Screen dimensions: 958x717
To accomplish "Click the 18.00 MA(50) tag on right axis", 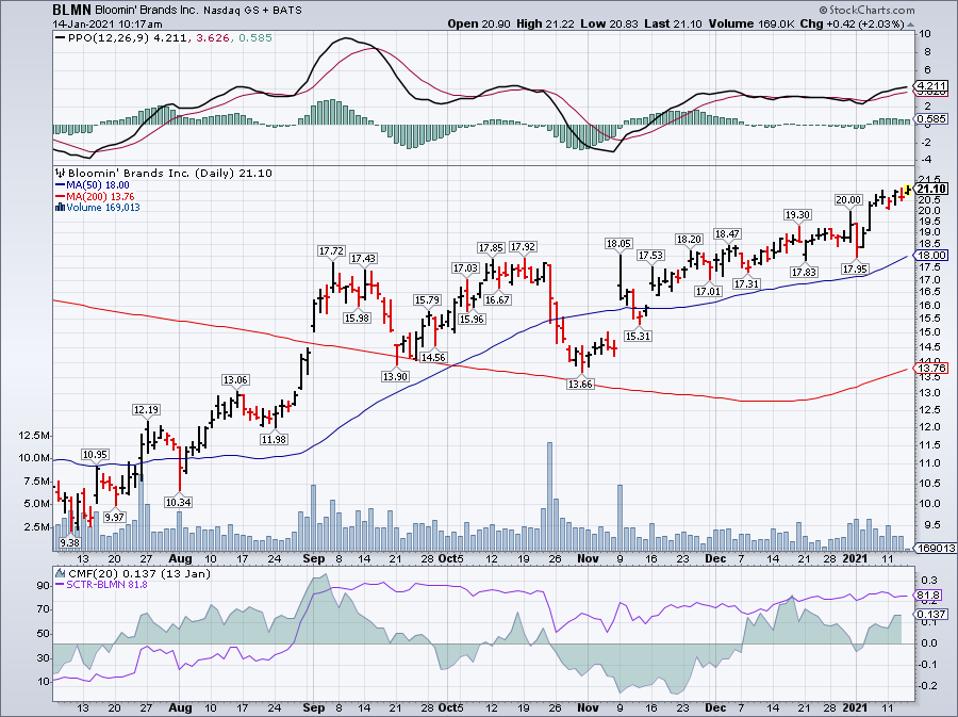I will pos(932,256).
